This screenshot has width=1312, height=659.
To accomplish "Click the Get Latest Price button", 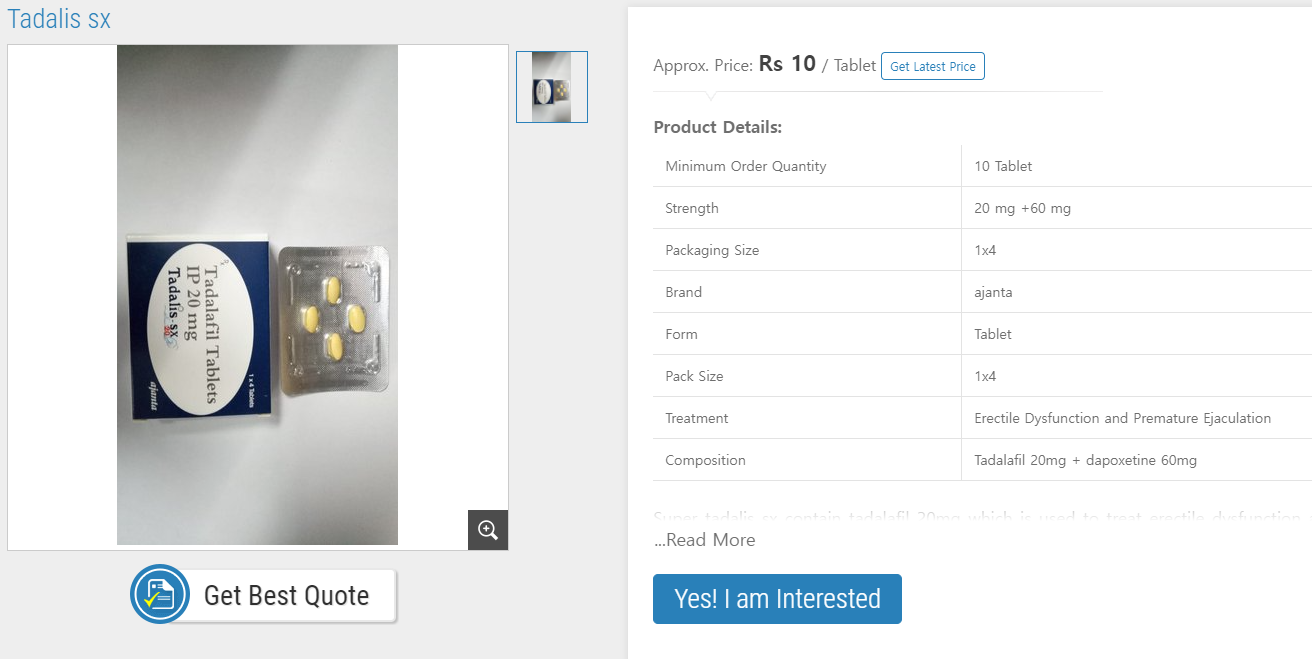I will tap(932, 67).
